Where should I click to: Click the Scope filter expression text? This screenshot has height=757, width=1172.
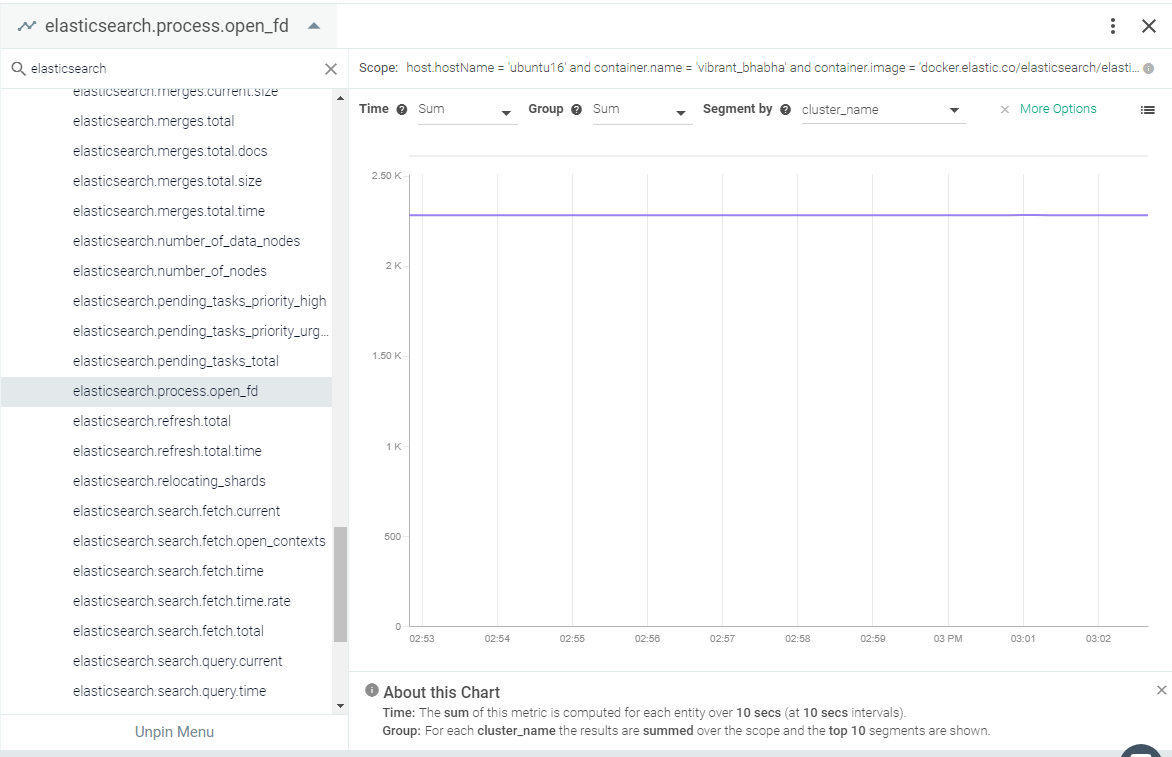click(772, 68)
